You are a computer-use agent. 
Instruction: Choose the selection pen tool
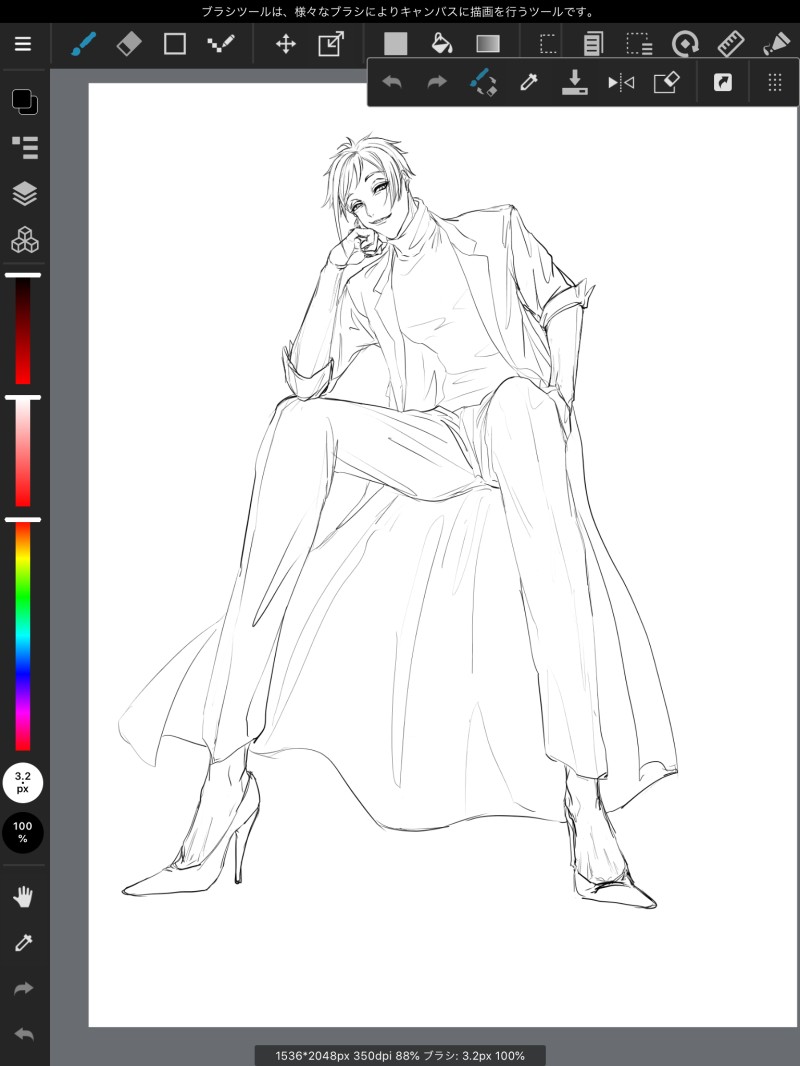(x=639, y=44)
